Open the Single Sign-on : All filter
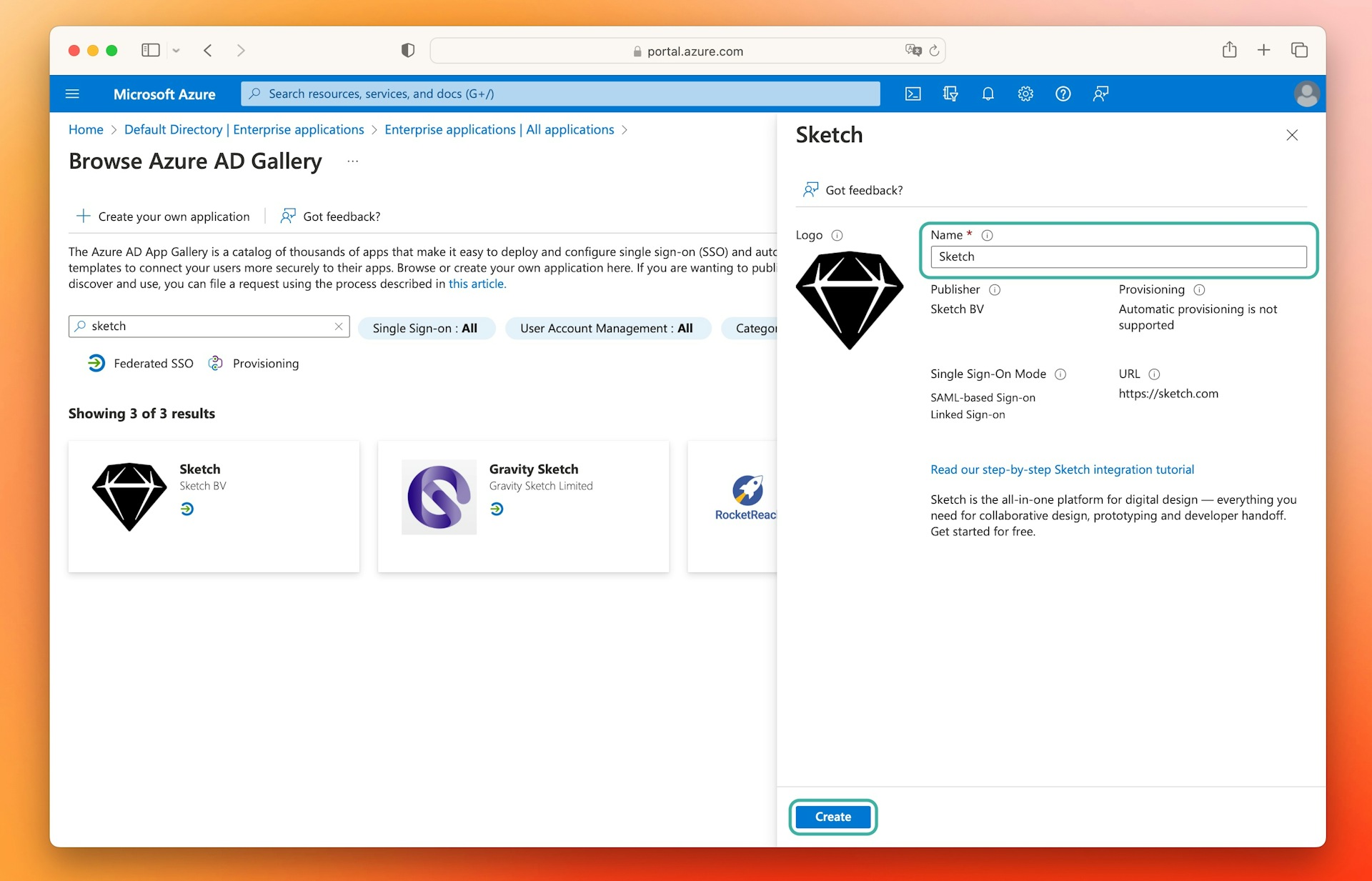This screenshot has width=1372, height=881. pyautogui.click(x=426, y=328)
